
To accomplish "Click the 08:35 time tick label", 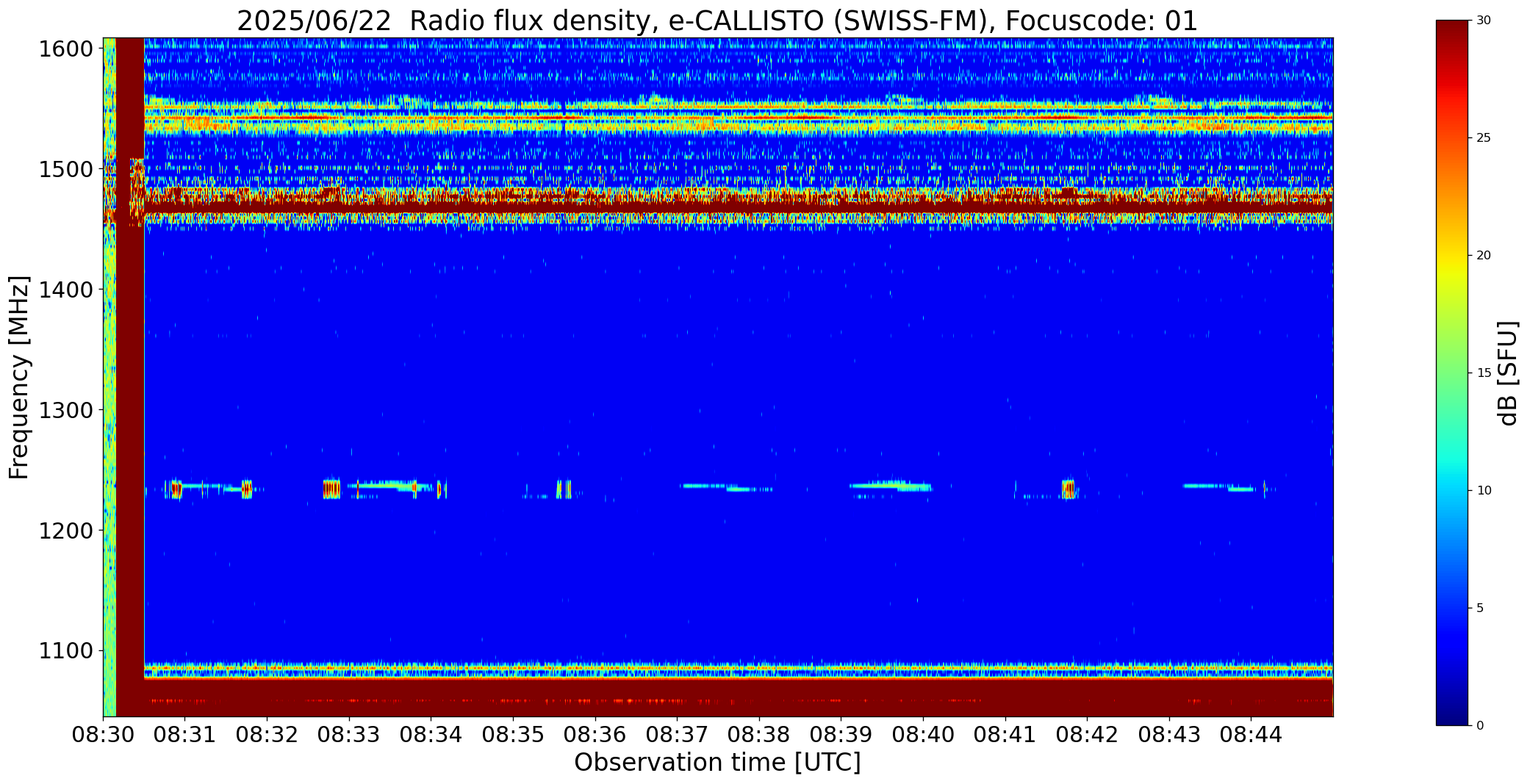I will (513, 734).
